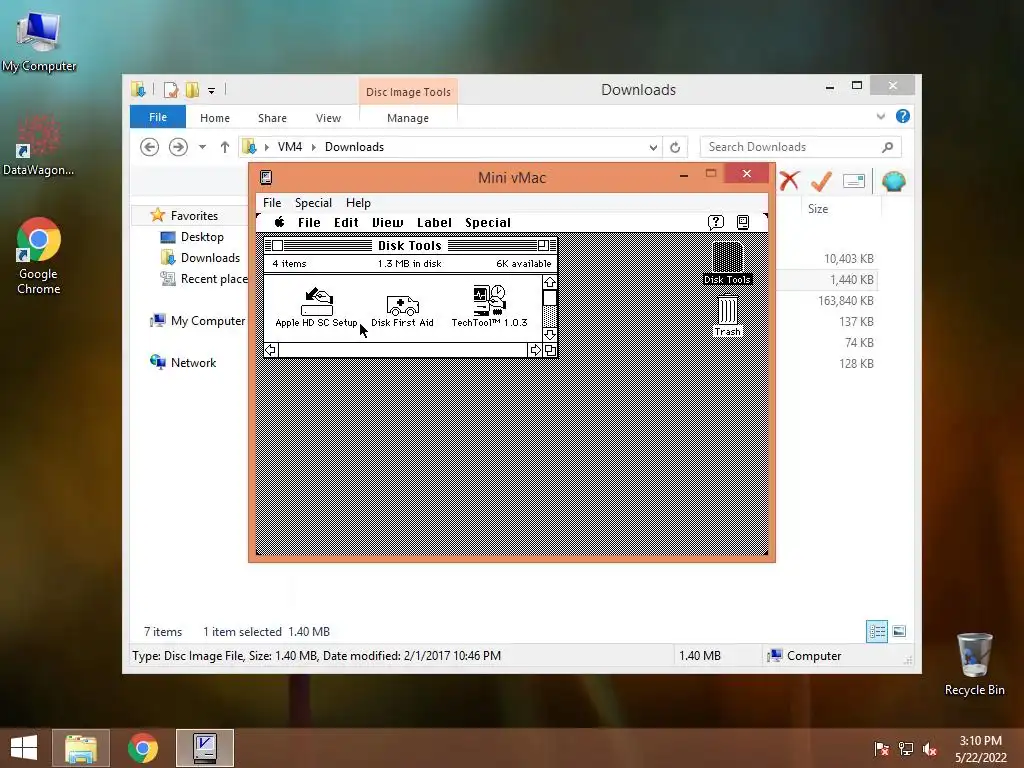Click Windows Start button
Image resolution: width=1024 pixels, height=768 pixels.
tap(24, 748)
